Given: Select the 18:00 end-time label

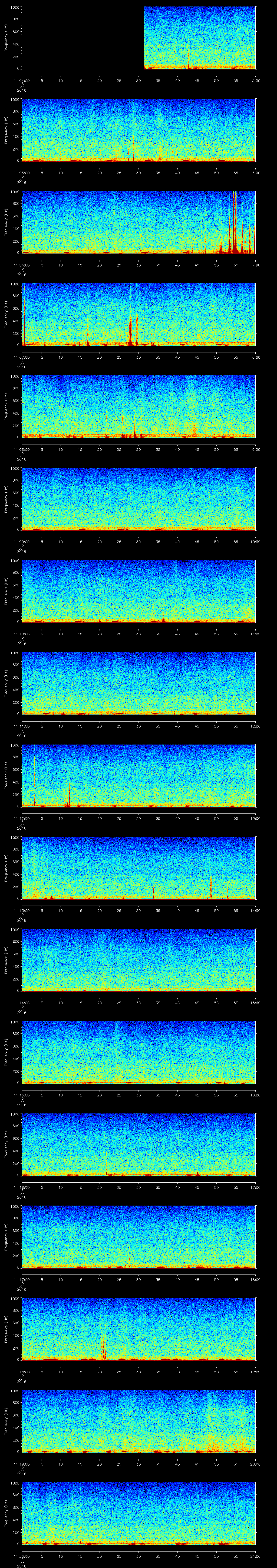Looking at the screenshot, I should point(255,1279).
